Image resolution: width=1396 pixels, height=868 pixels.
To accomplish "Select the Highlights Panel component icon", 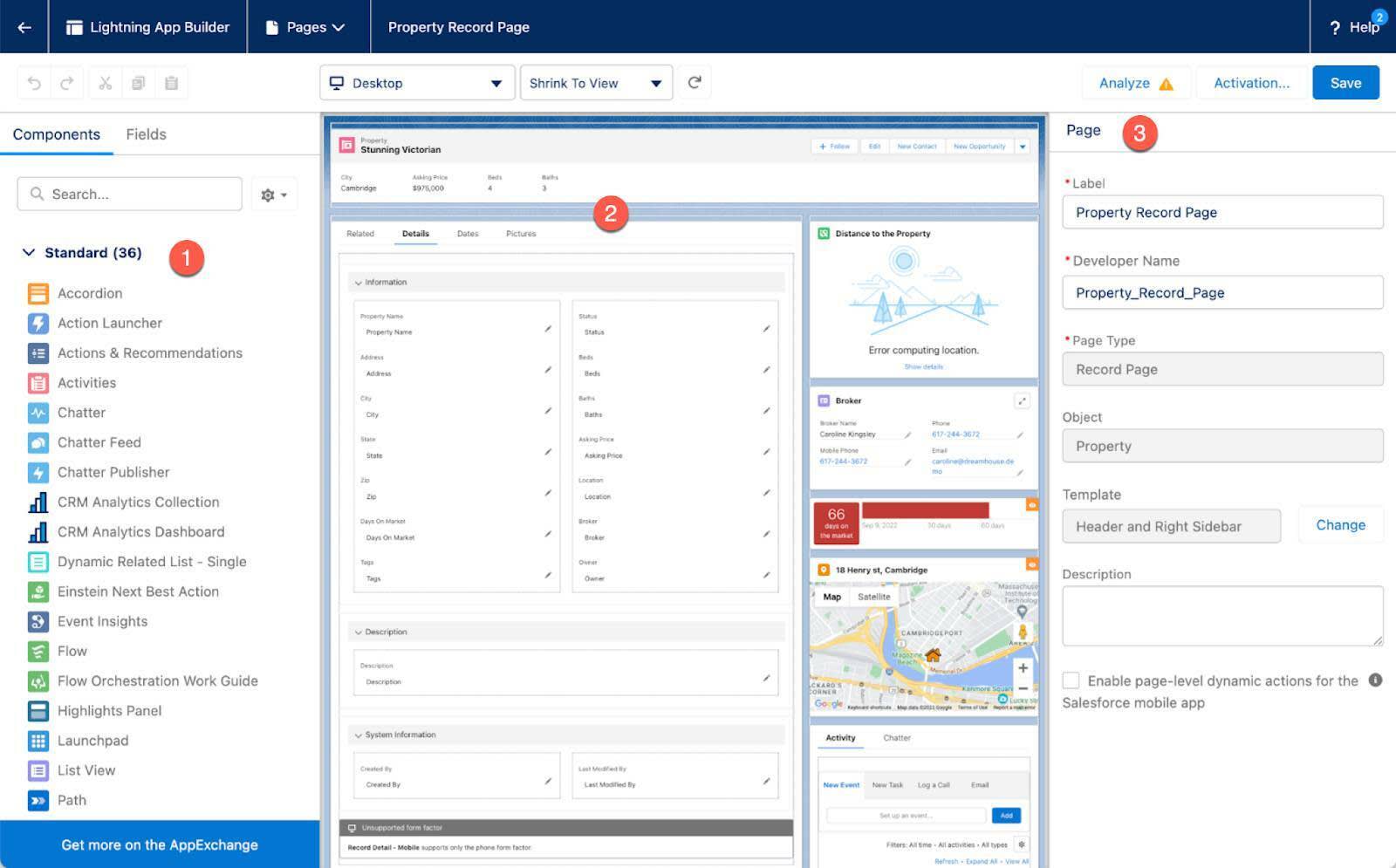I will [38, 711].
